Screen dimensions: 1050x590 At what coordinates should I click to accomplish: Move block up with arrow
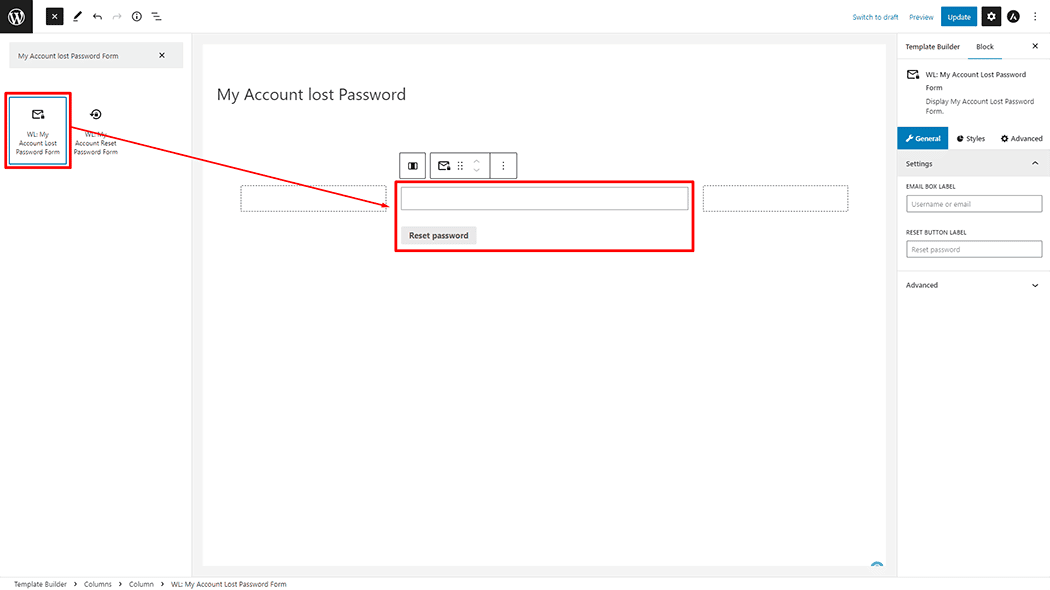tap(477, 161)
